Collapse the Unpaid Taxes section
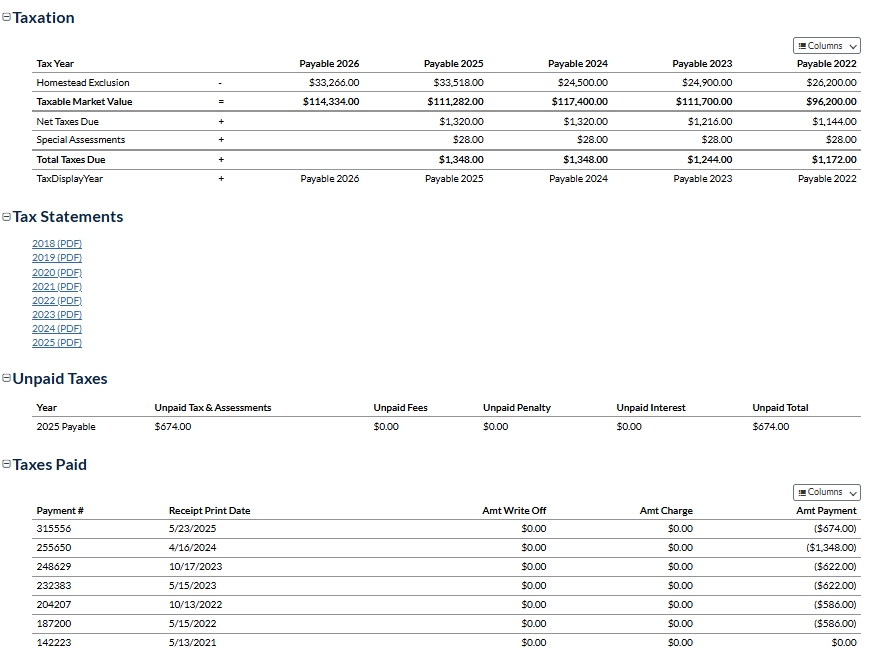This screenshot has height=661, width=878. [7, 379]
